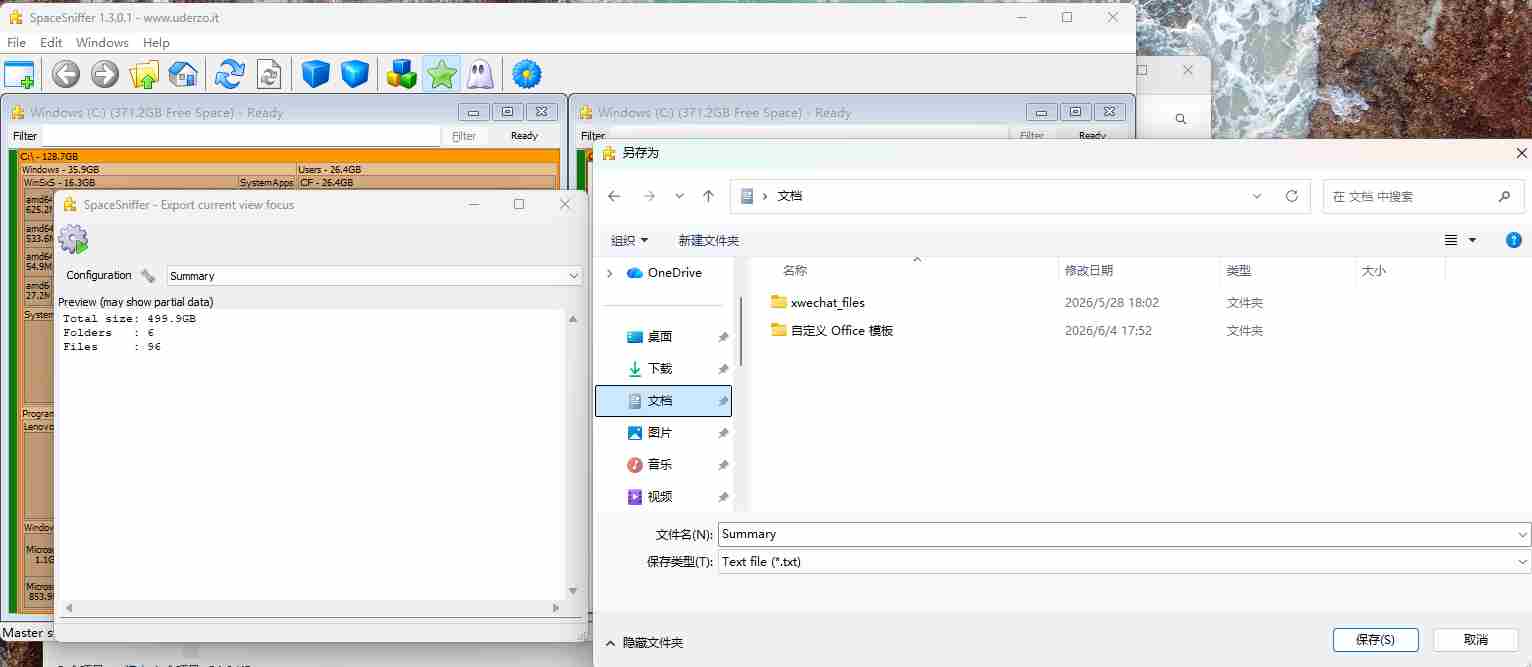This screenshot has width=1532, height=667.
Task: Click the Users - 26.4GB treemap block
Action: click(x=427, y=170)
